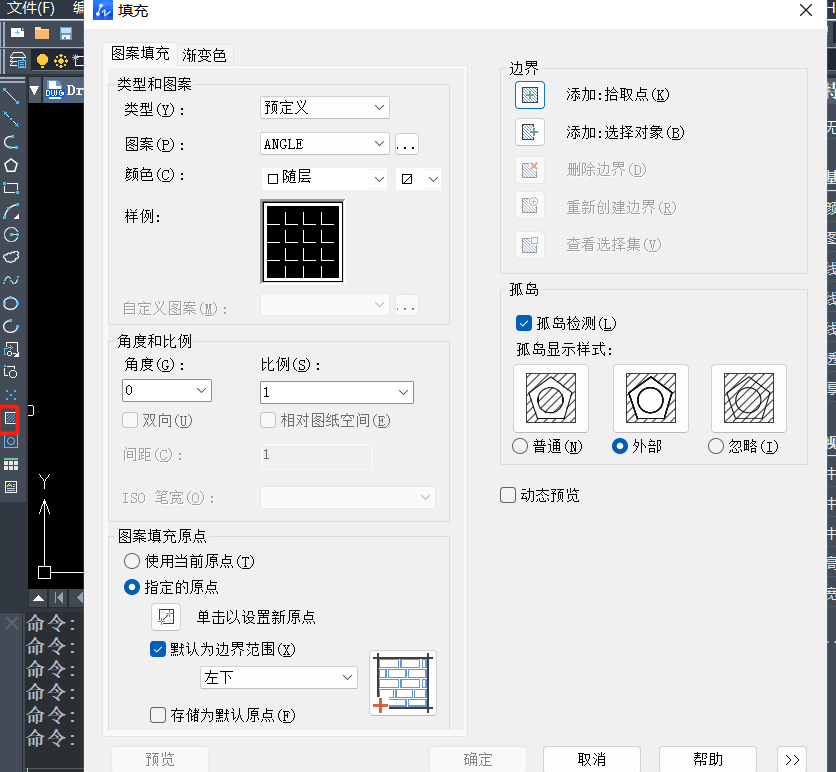
Task: Open the background color dropdown beside 随层
Action: (419, 179)
